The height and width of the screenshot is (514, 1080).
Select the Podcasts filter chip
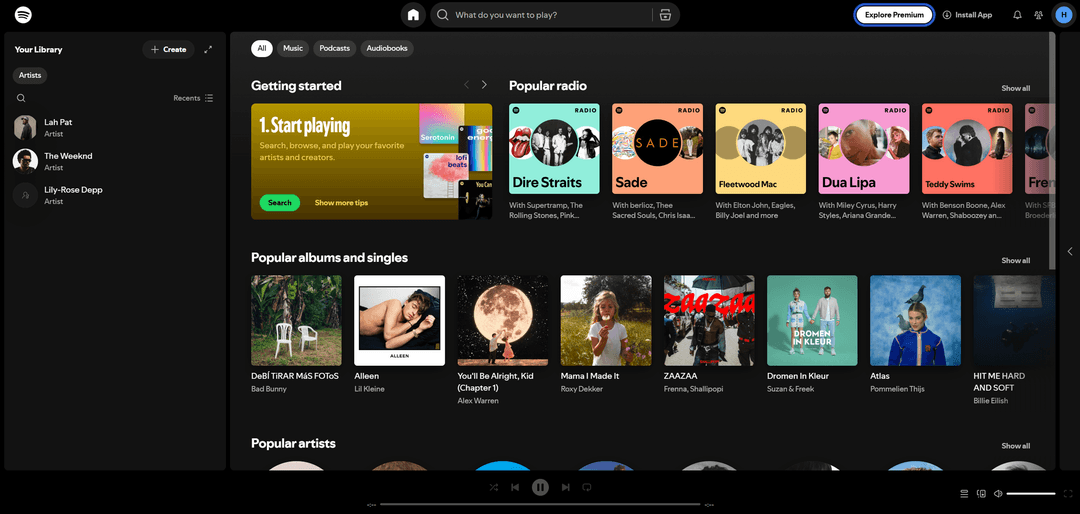[335, 48]
